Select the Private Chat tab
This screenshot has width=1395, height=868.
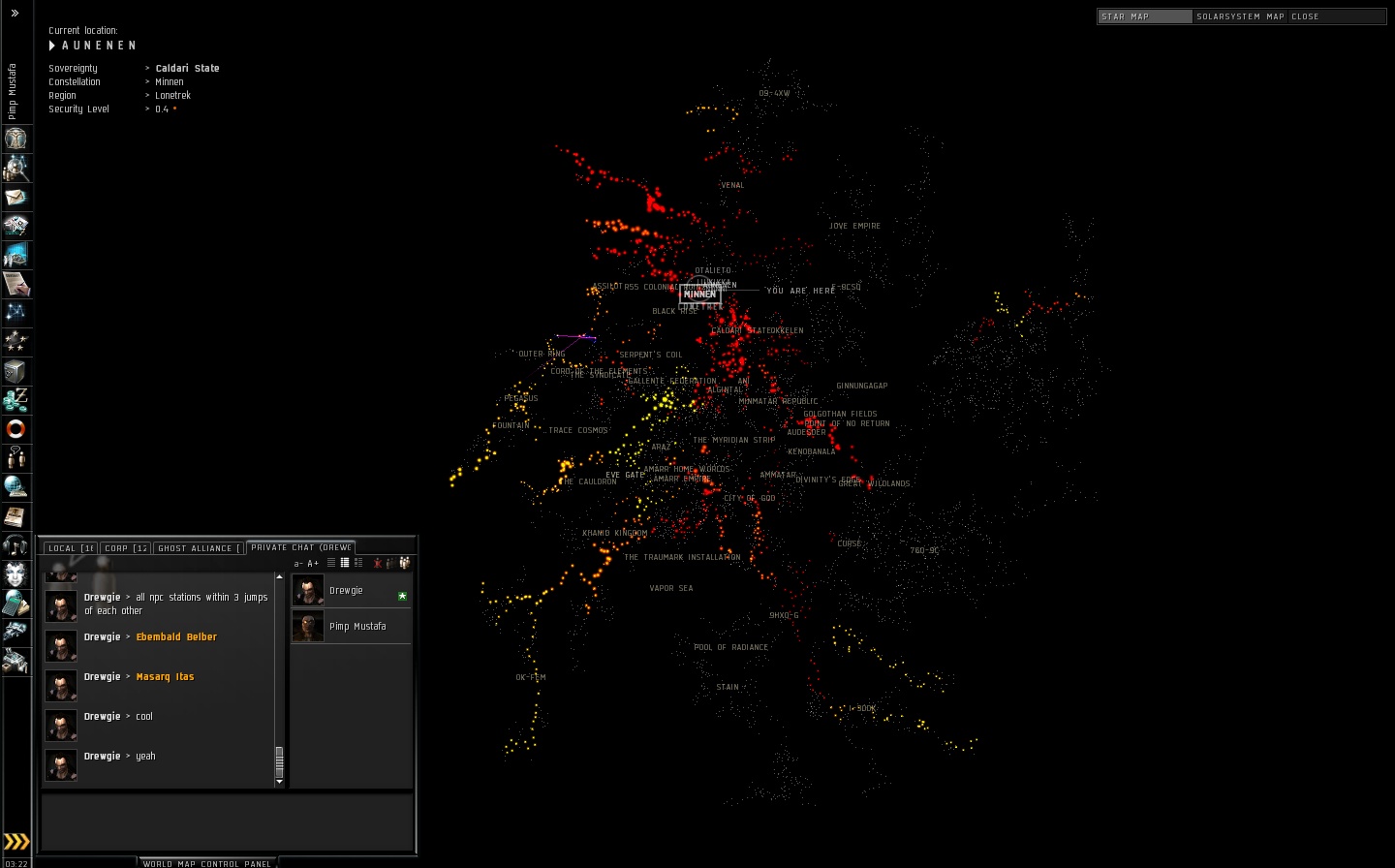click(x=301, y=547)
